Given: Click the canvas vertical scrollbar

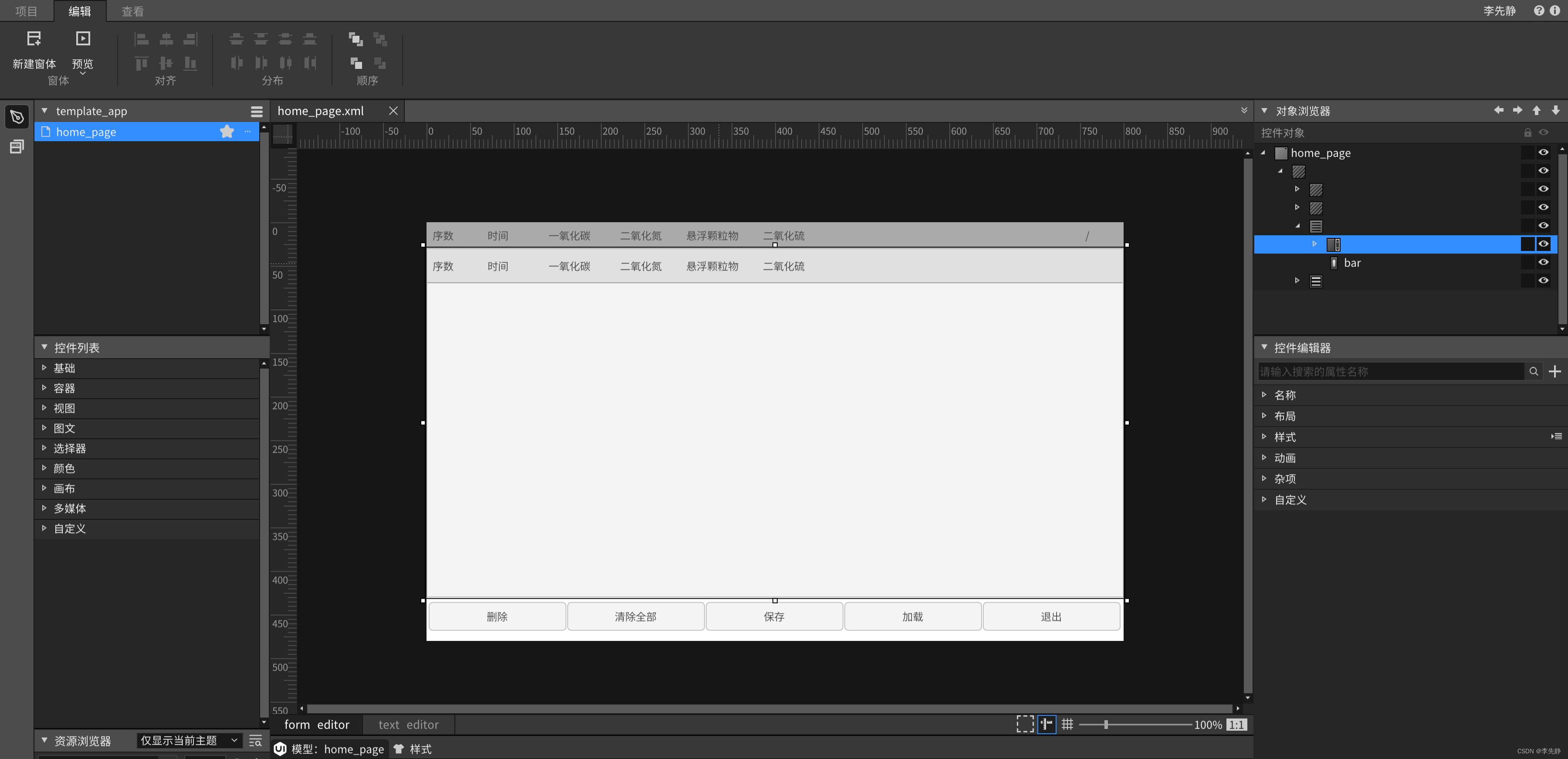Looking at the screenshot, I should pos(1248,426).
